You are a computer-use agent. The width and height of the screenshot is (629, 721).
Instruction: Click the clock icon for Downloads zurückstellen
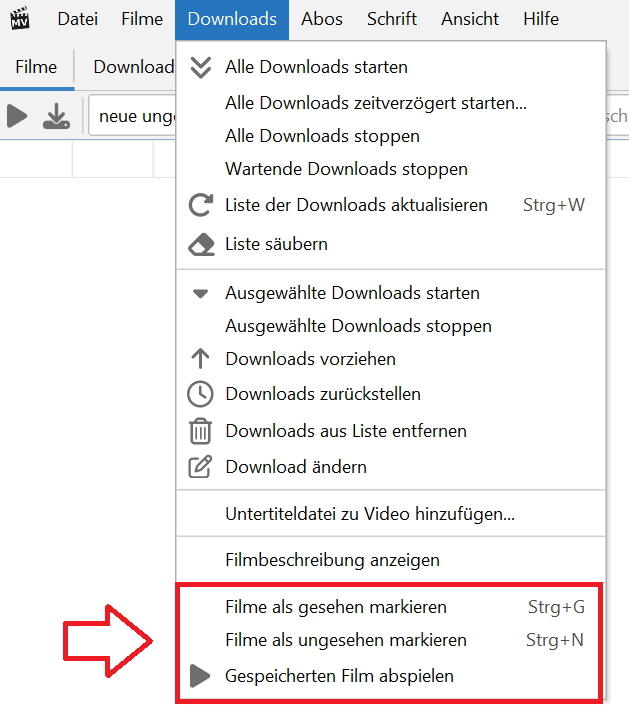click(x=201, y=394)
